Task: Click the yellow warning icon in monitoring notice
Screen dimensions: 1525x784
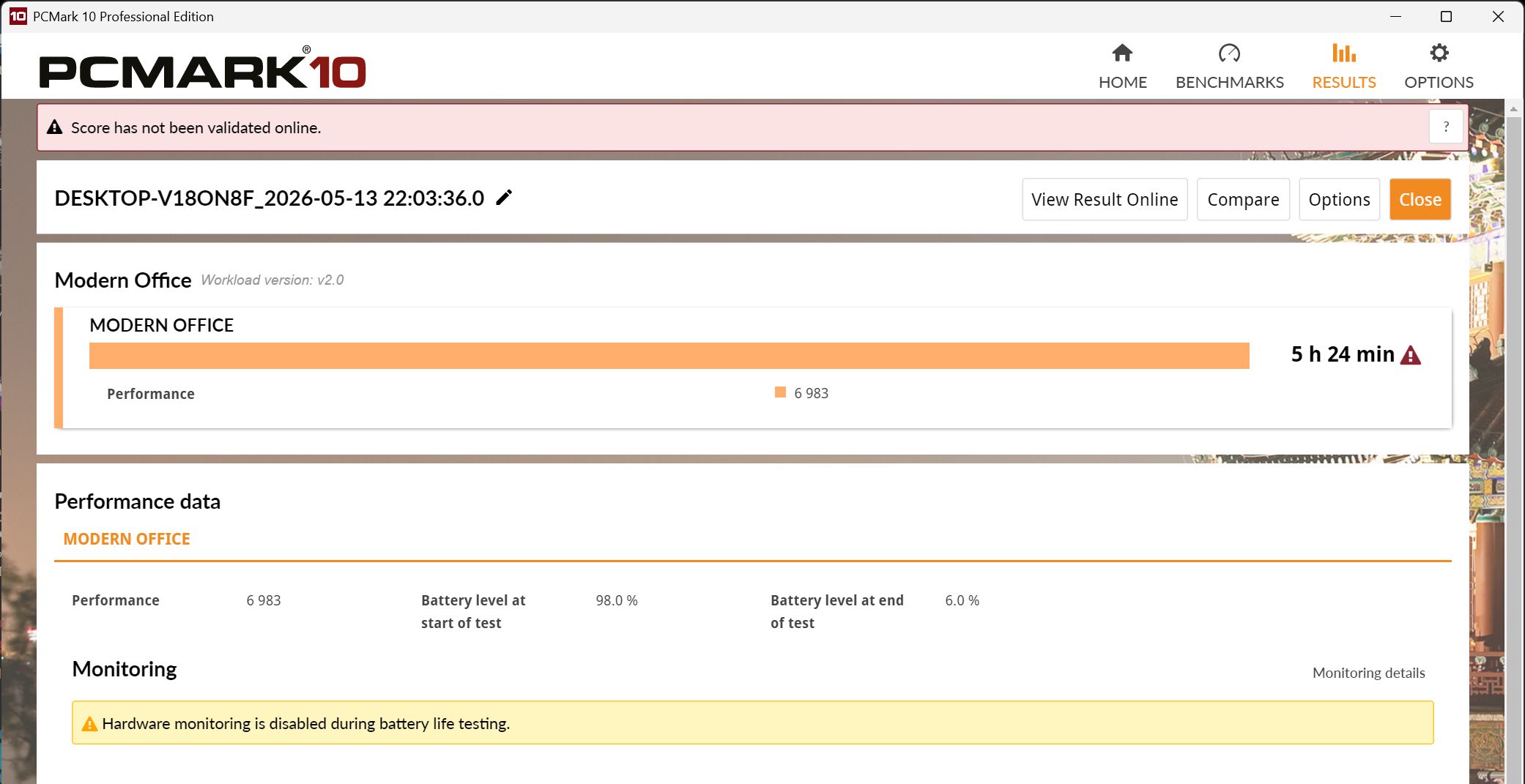Action: click(x=89, y=724)
